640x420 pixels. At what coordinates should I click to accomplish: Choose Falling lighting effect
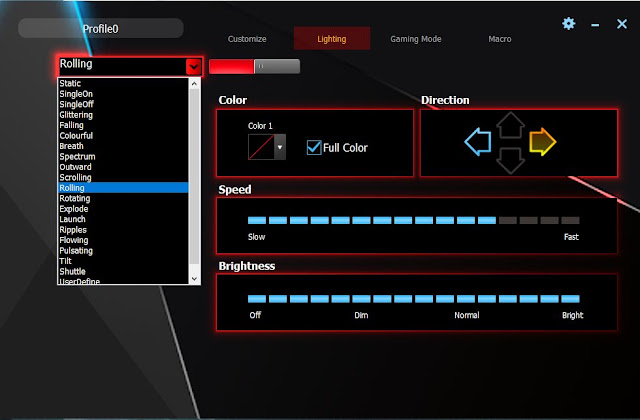(x=123, y=125)
